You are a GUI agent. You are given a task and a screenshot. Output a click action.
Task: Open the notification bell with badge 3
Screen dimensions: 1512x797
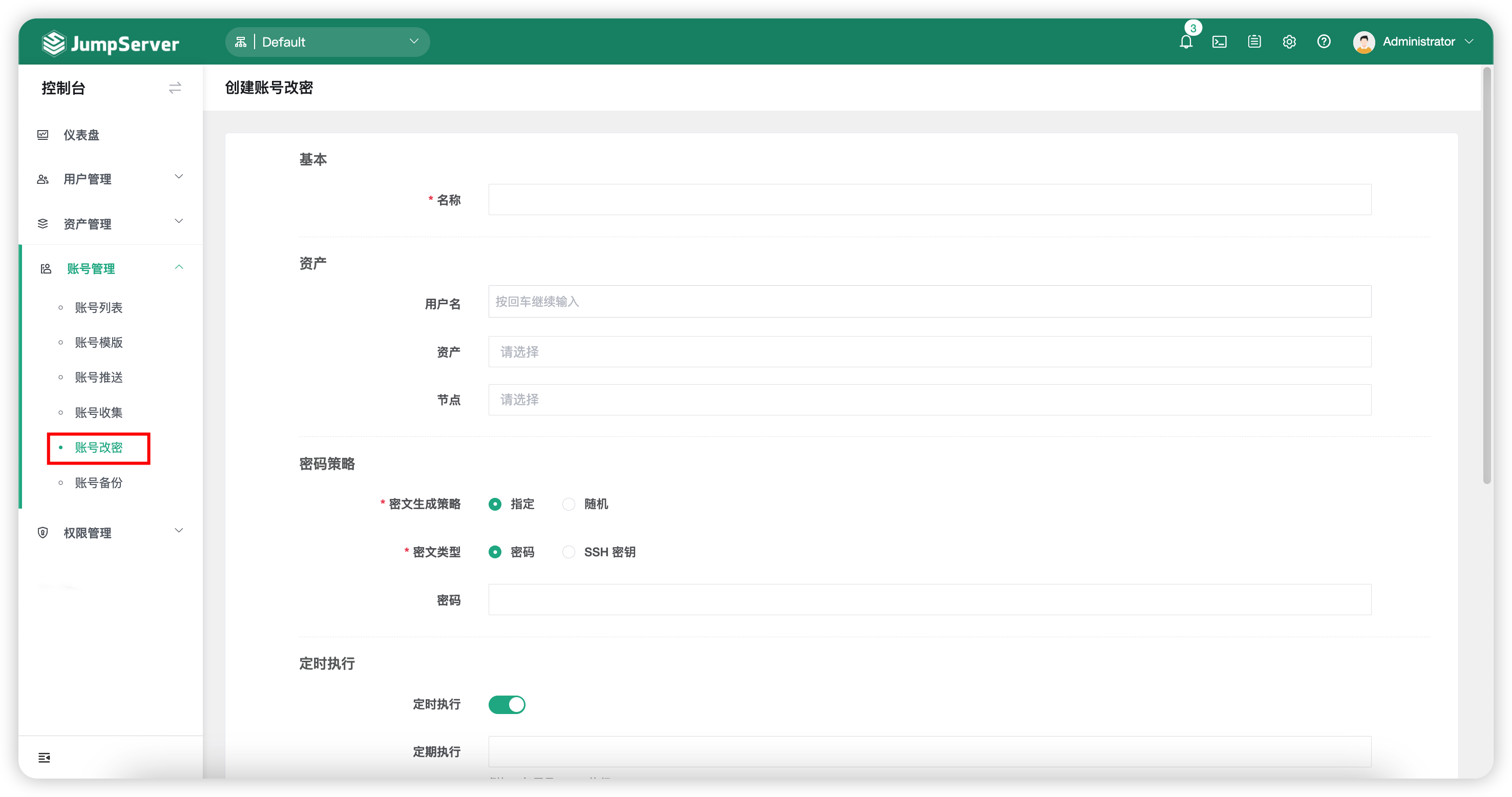click(x=1186, y=41)
